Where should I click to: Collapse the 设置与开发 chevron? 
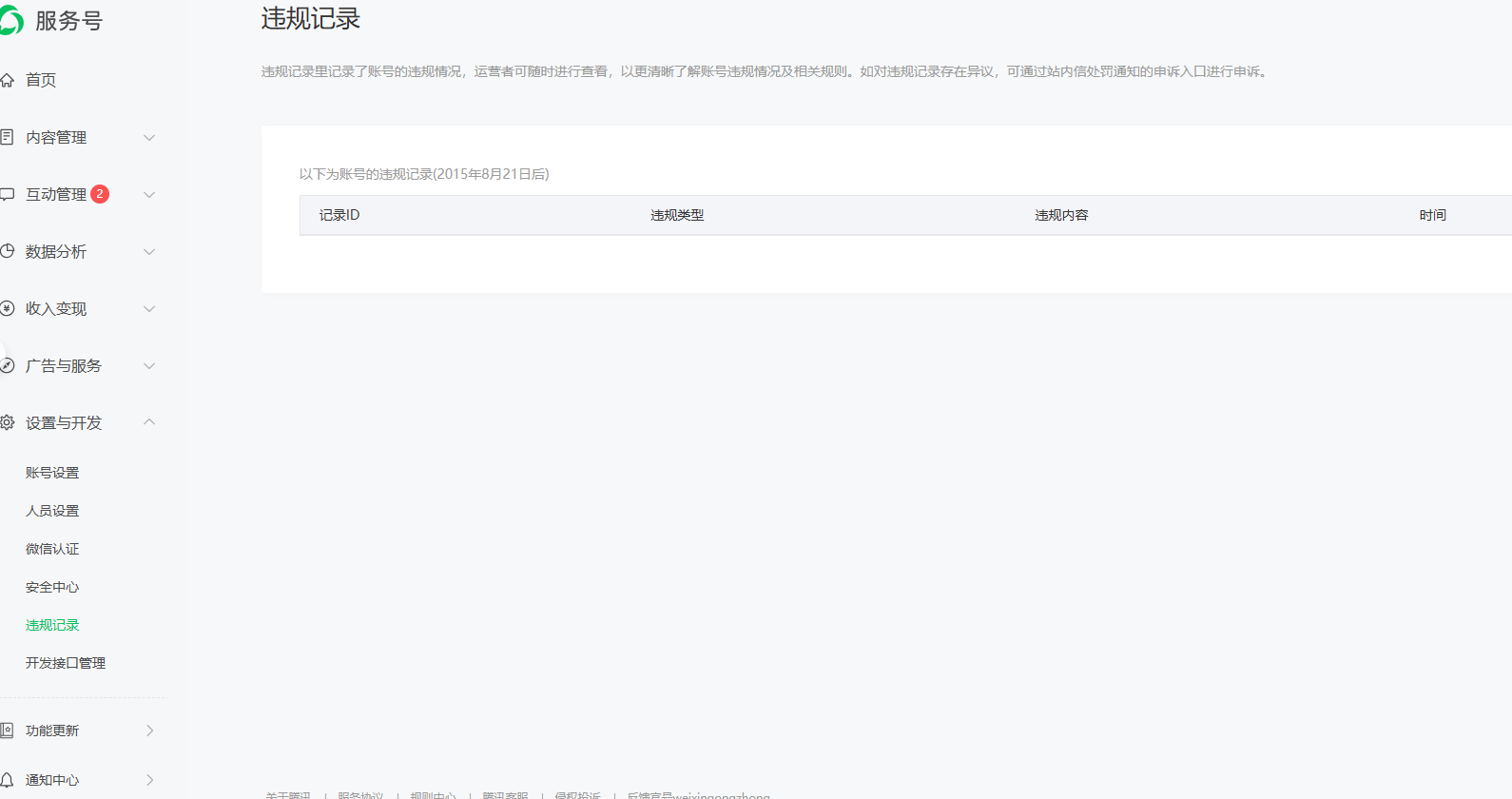click(x=149, y=421)
